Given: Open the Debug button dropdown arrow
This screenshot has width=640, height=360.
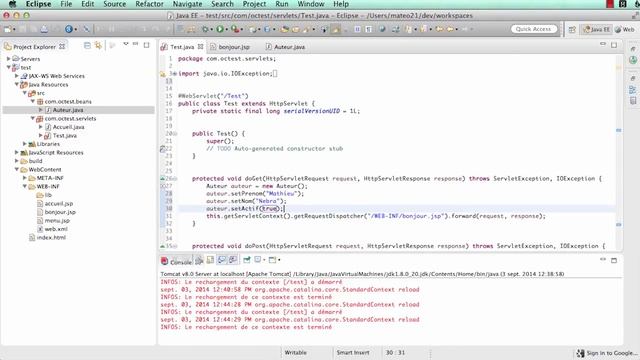Looking at the screenshot, I should [211, 29].
